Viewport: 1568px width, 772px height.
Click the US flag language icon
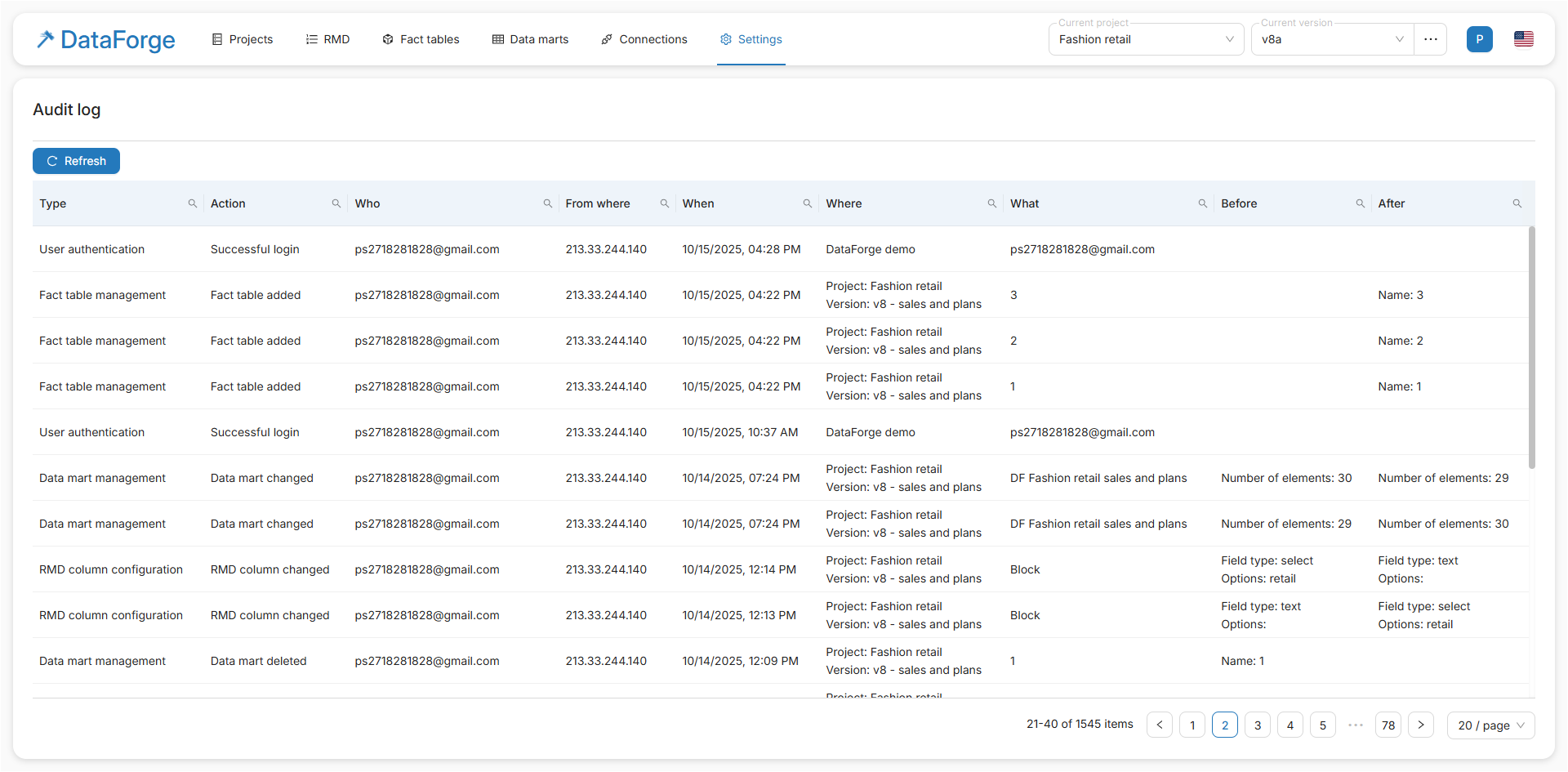click(1524, 39)
